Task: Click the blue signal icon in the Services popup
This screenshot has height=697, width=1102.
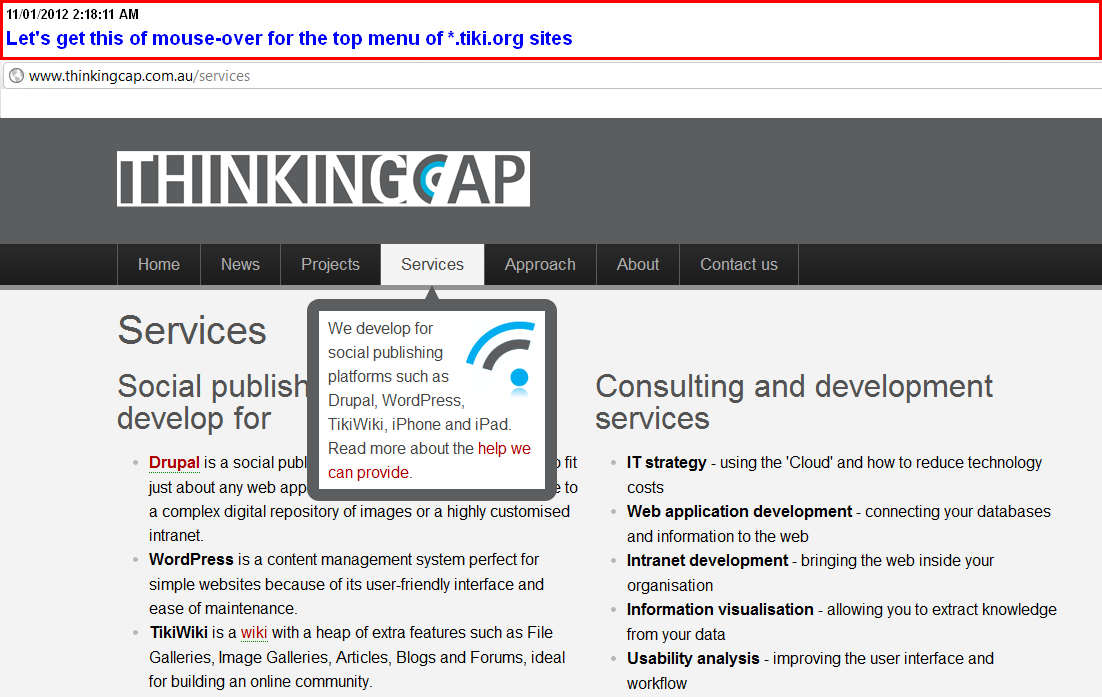Action: [x=499, y=356]
